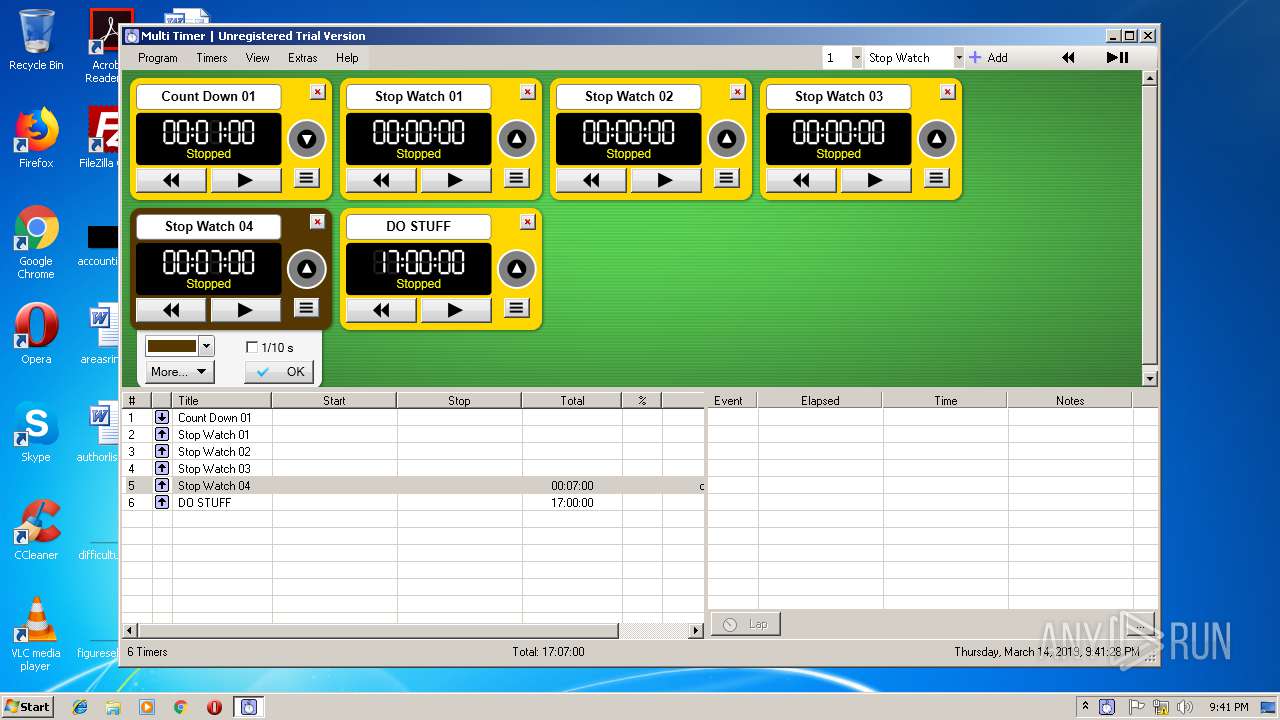Open Stop Watch 01 menu icon
1280x720 pixels.
coord(517,178)
